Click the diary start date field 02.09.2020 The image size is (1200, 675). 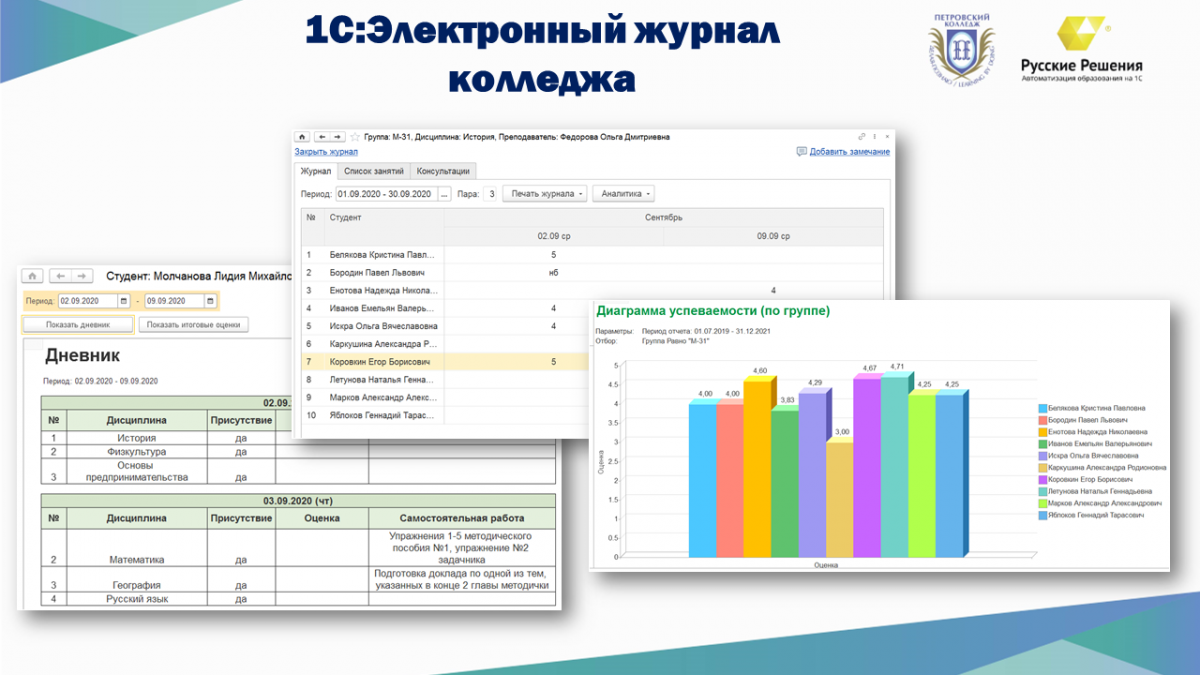[x=88, y=300]
